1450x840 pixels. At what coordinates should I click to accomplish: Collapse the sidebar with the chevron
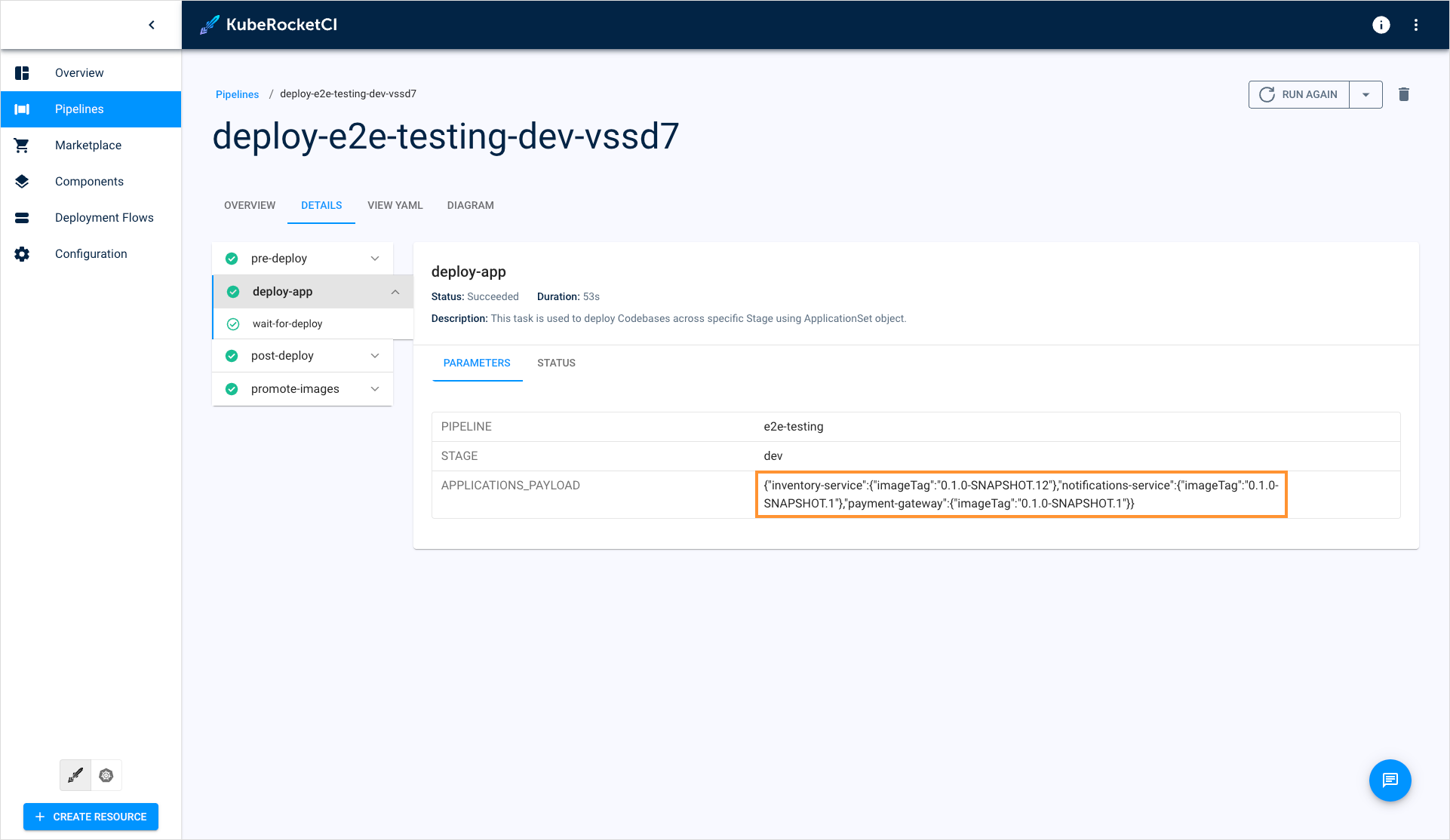[152, 24]
